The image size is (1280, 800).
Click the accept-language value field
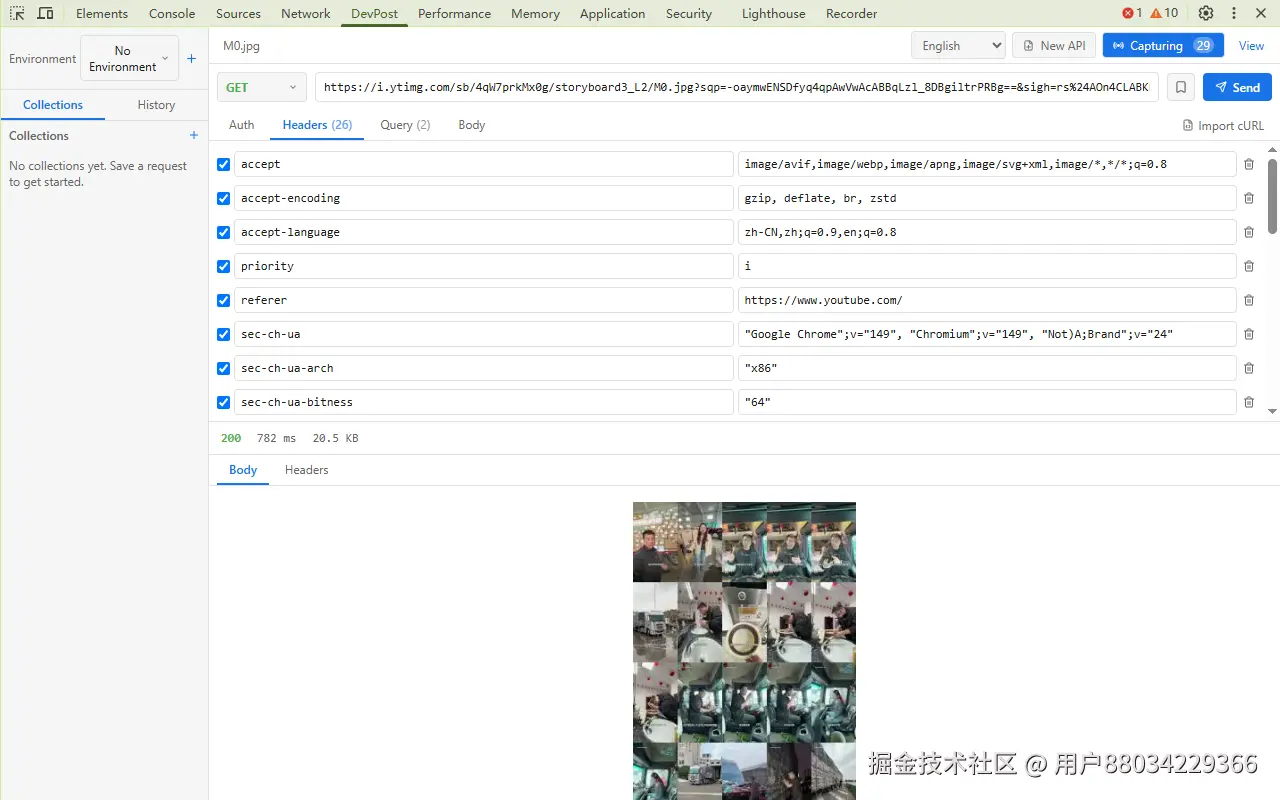click(x=987, y=232)
